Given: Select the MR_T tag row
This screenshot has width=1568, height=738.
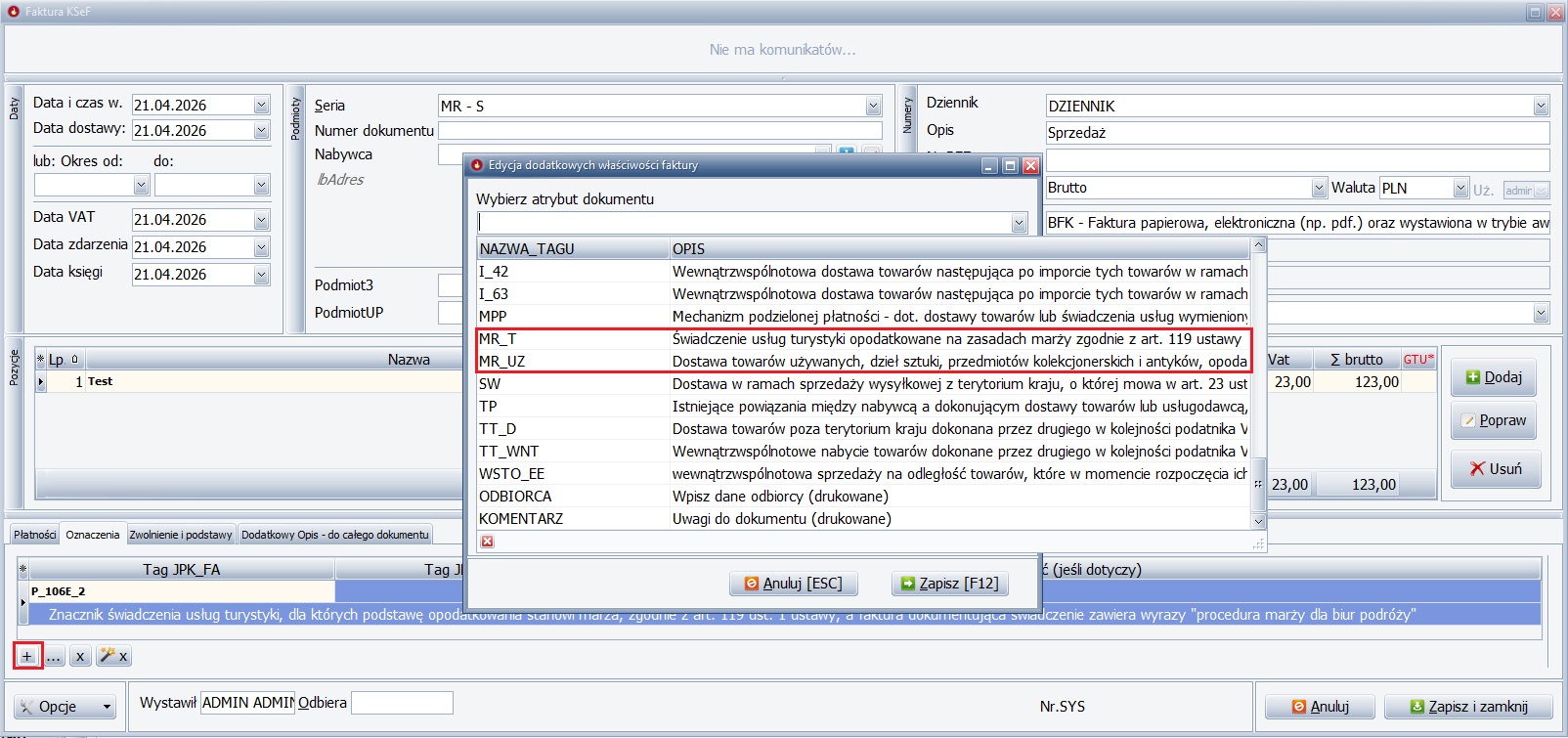Looking at the screenshot, I should tap(860, 339).
